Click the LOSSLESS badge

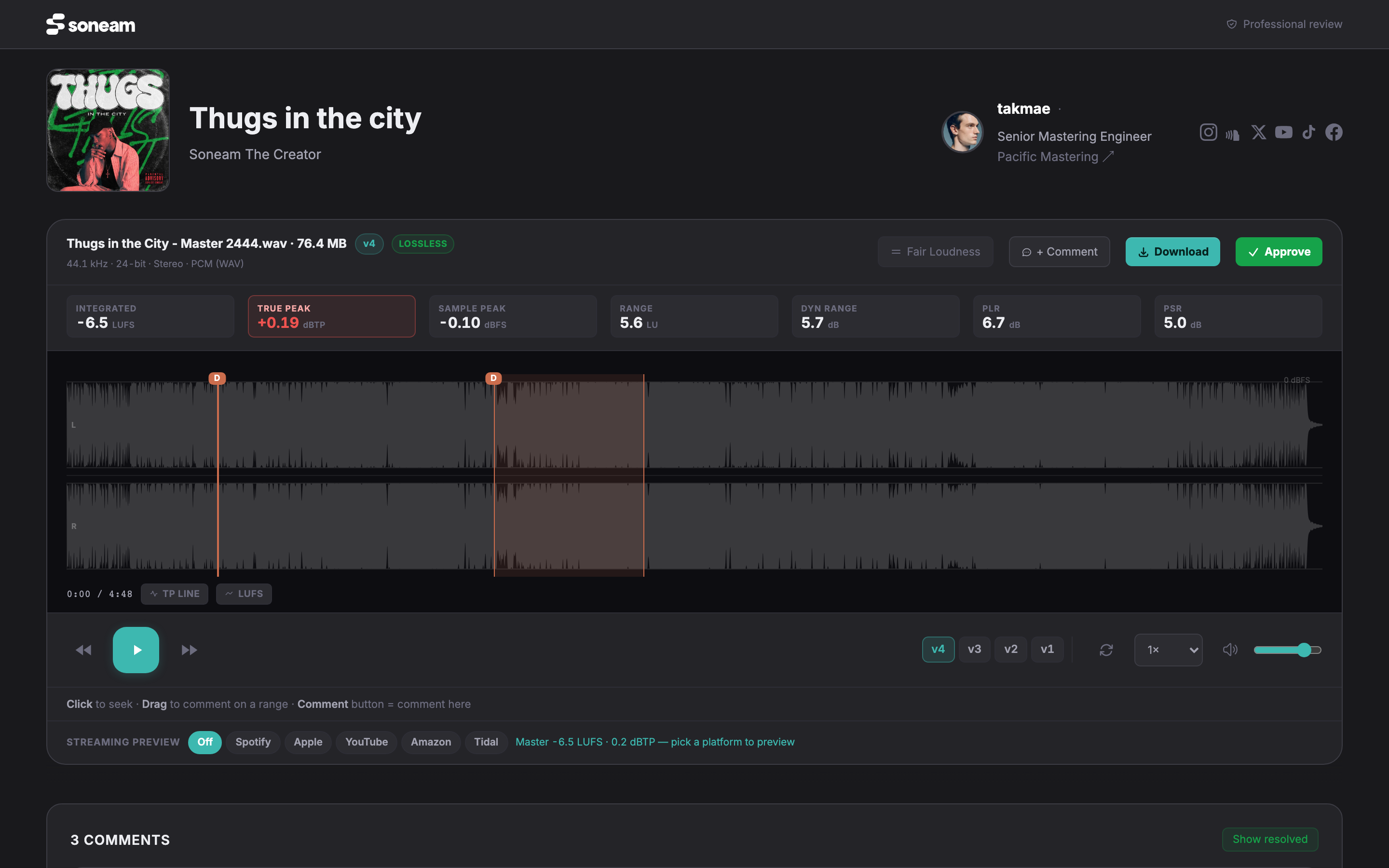pos(423,244)
